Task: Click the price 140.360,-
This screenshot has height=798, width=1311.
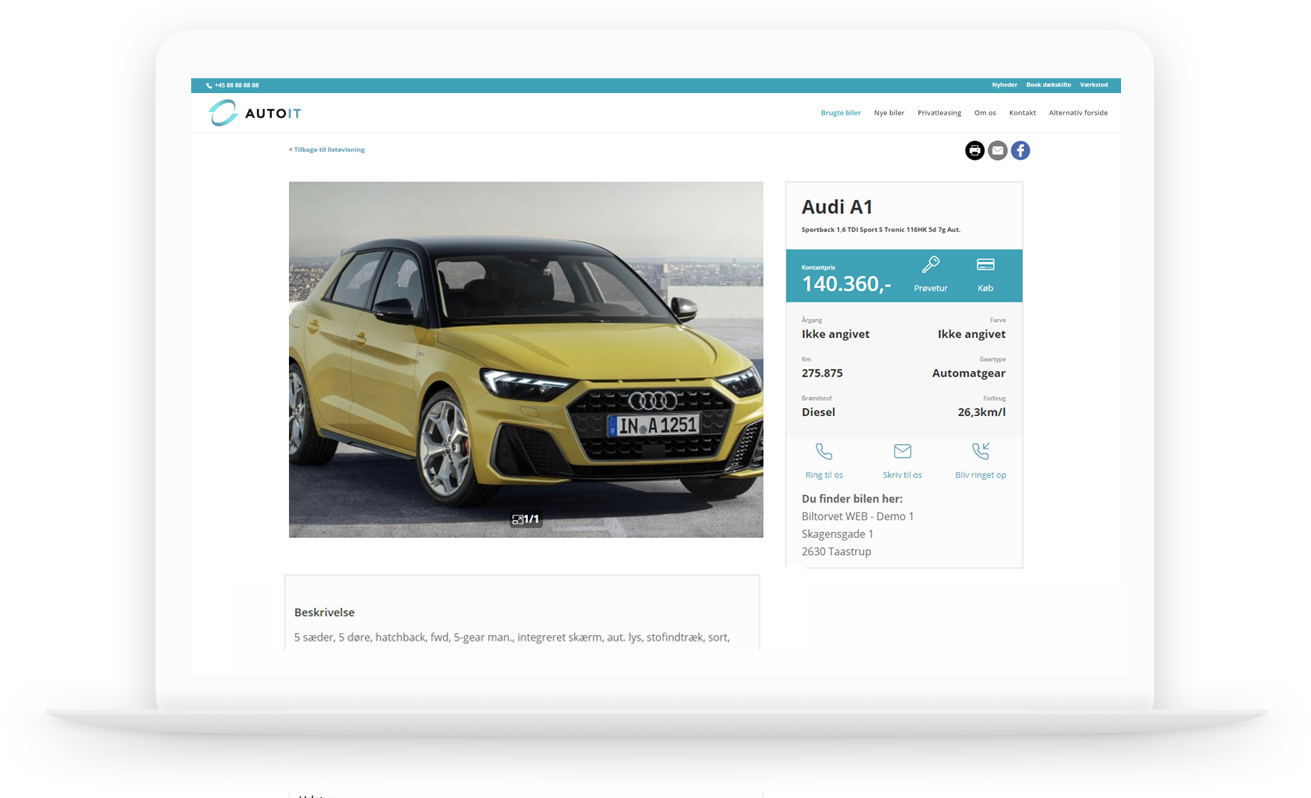Action: [x=846, y=284]
